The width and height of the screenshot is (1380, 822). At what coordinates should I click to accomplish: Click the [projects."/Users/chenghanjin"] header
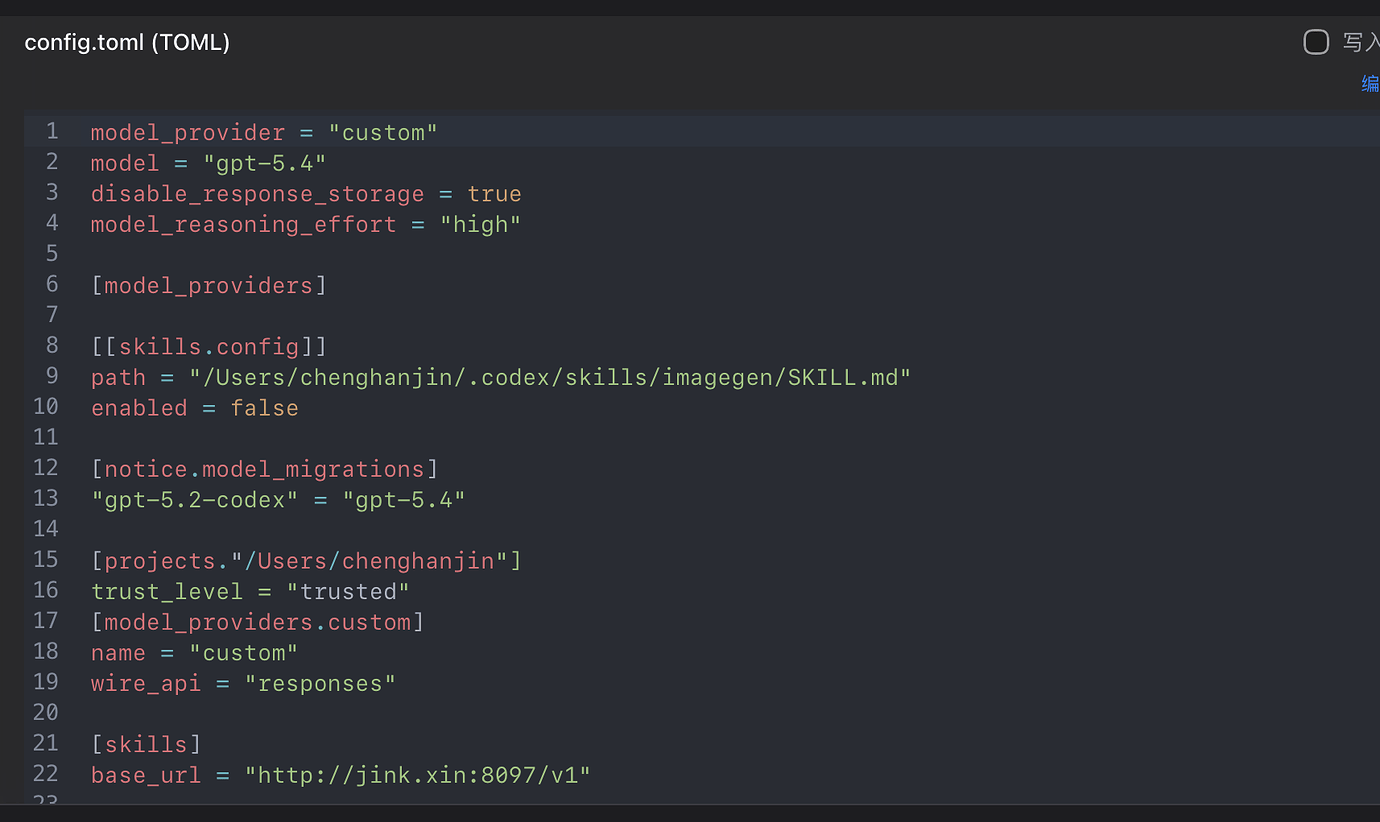pyautogui.click(x=306, y=561)
